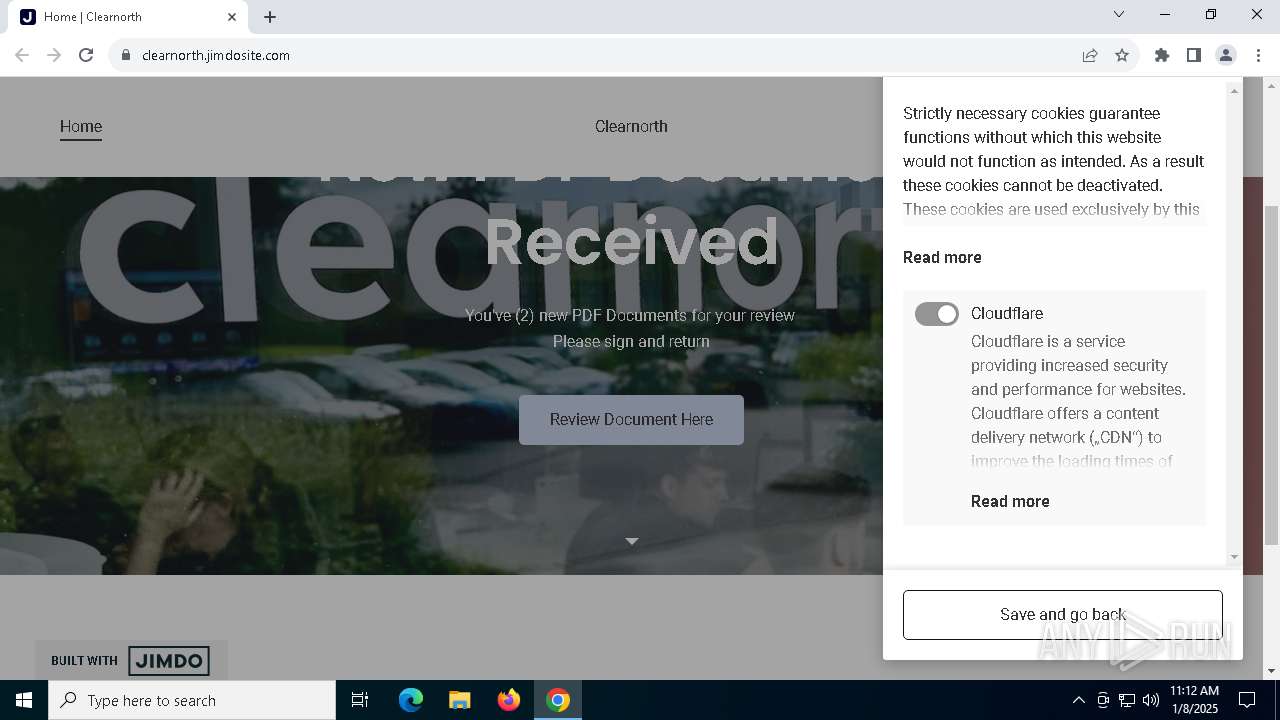Image resolution: width=1280 pixels, height=720 pixels.
Task: Click cookie panel scrollbar up arrow
Action: [1234, 91]
